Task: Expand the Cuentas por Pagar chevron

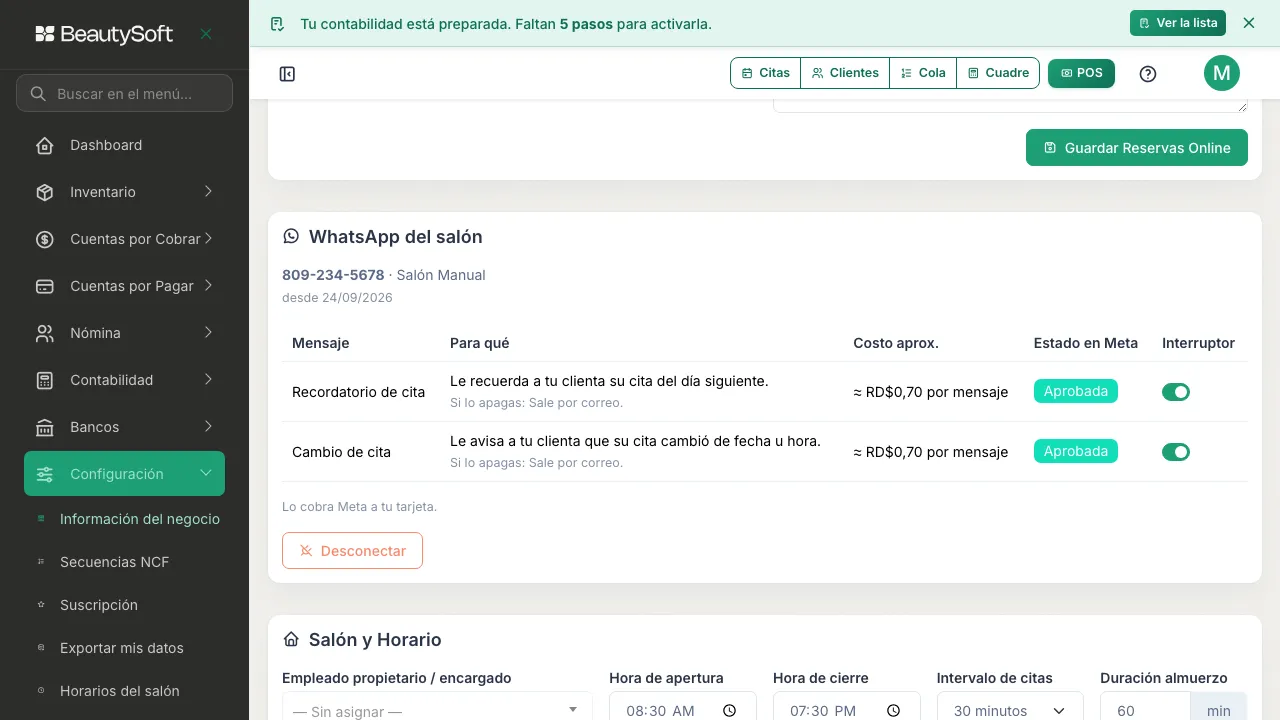Action: click(208, 285)
